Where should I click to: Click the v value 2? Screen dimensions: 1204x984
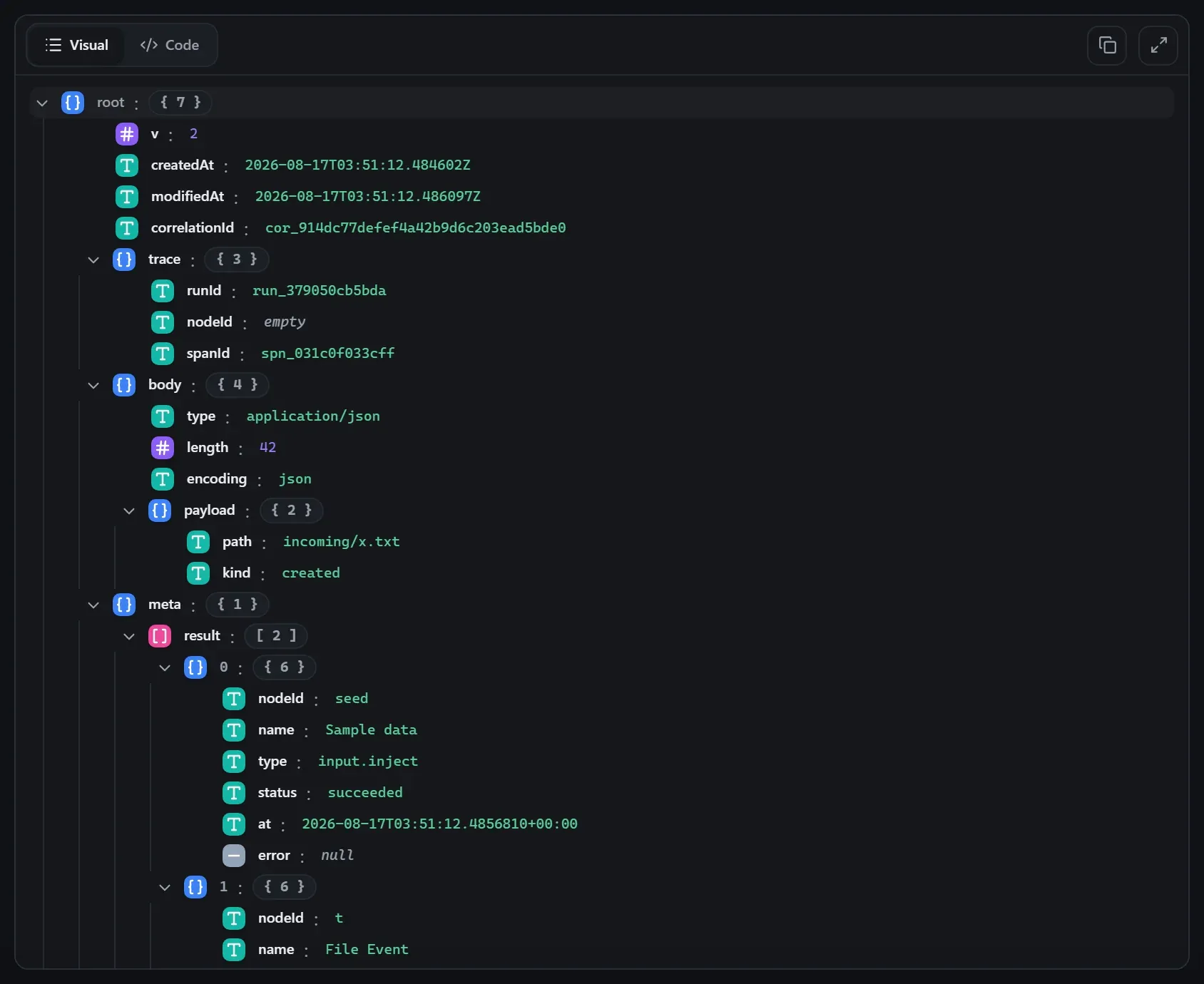point(193,134)
